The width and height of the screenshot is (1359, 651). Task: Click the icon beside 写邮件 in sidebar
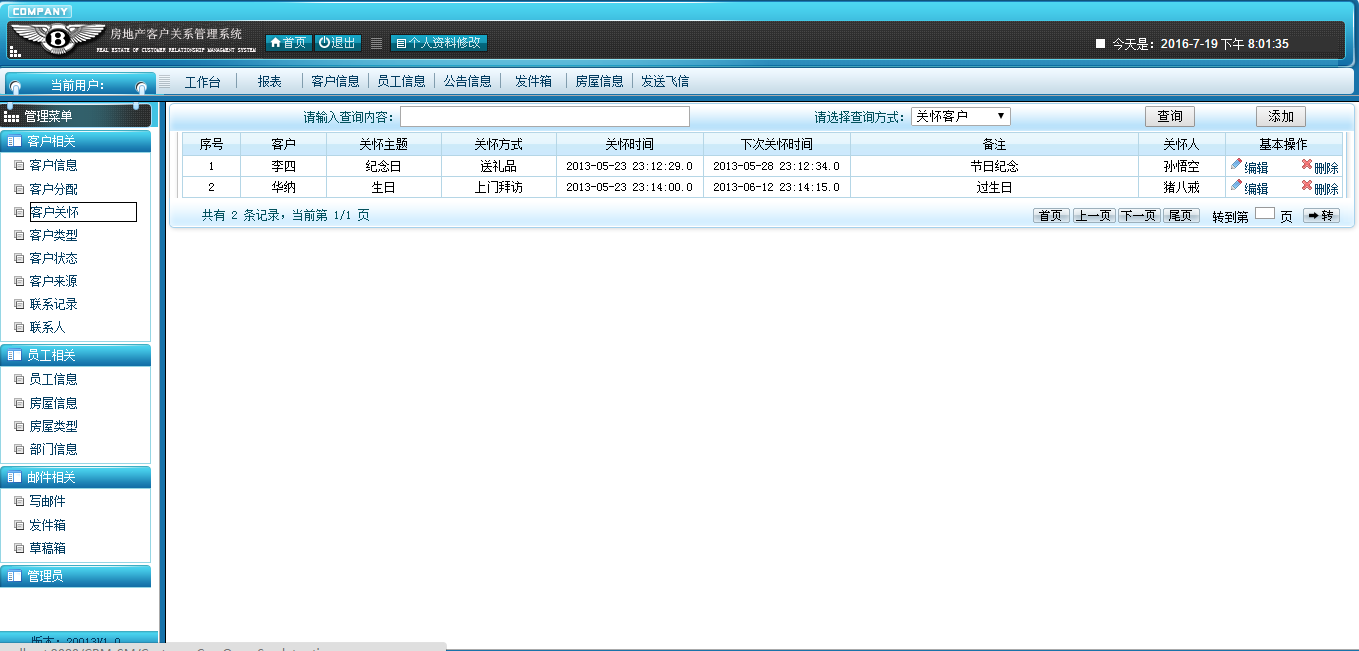point(19,501)
